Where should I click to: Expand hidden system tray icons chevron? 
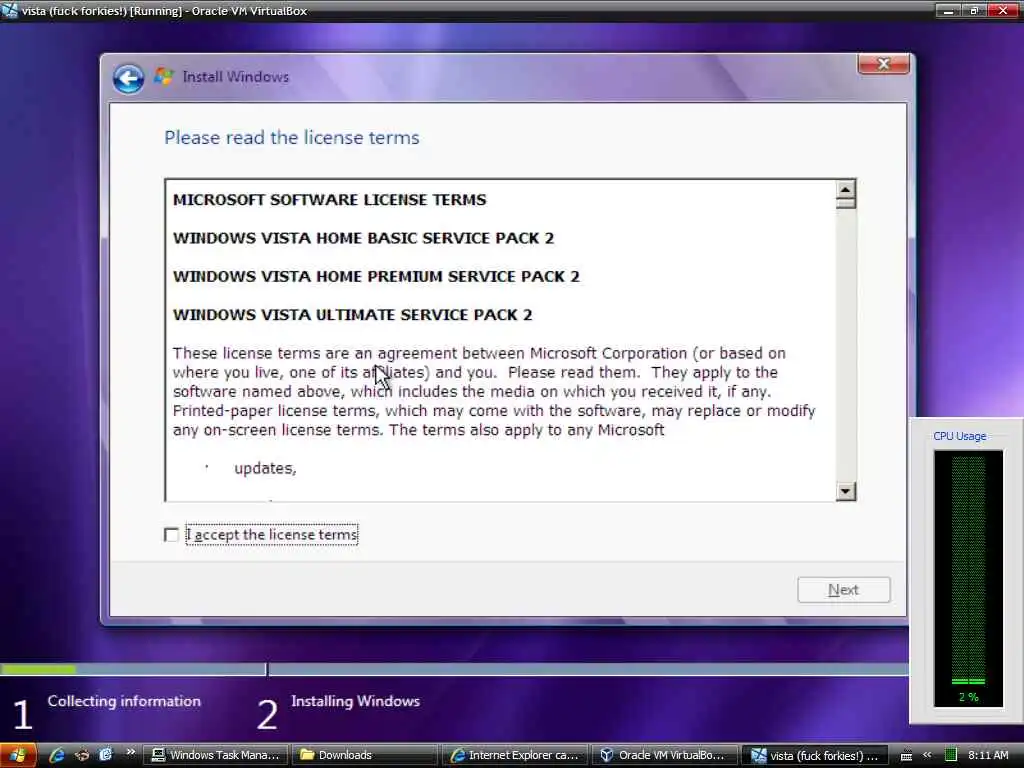point(927,755)
